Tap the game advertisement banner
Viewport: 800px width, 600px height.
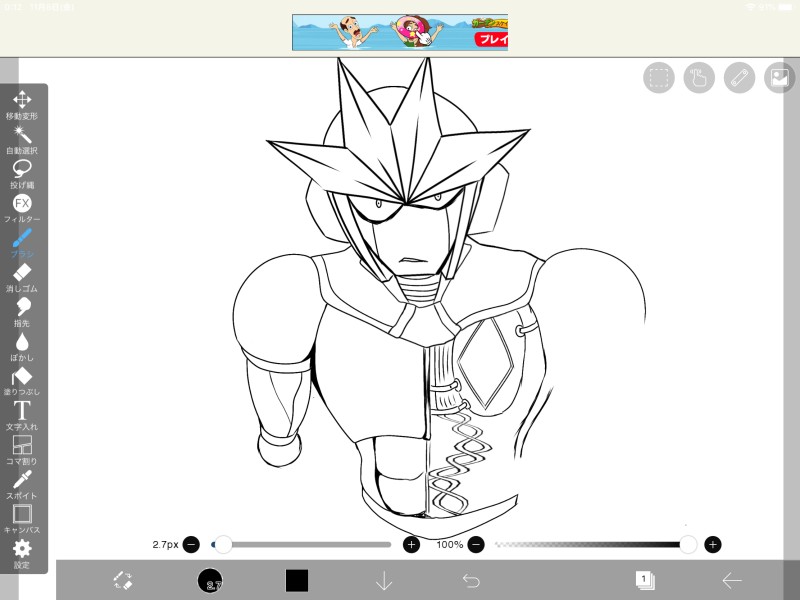[400, 32]
